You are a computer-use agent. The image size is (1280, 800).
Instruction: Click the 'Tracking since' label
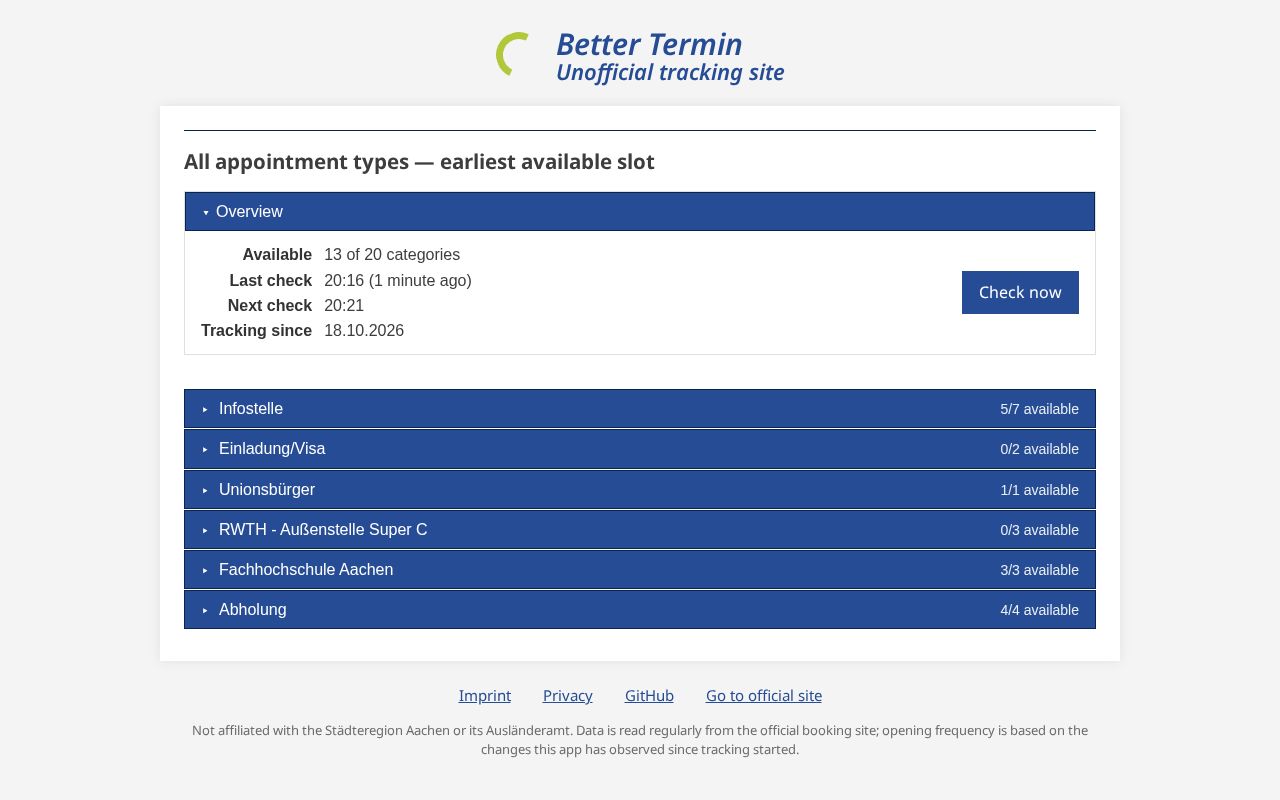click(x=256, y=331)
